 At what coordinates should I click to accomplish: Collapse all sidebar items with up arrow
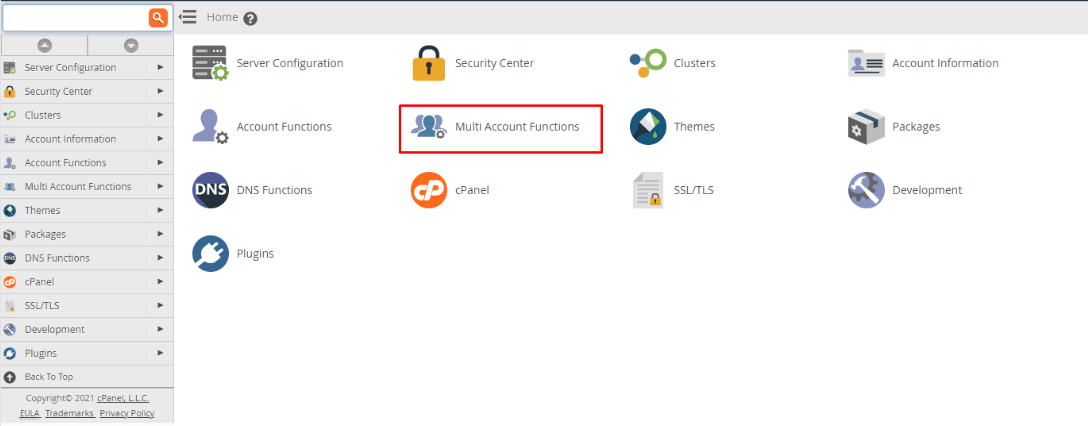44,45
